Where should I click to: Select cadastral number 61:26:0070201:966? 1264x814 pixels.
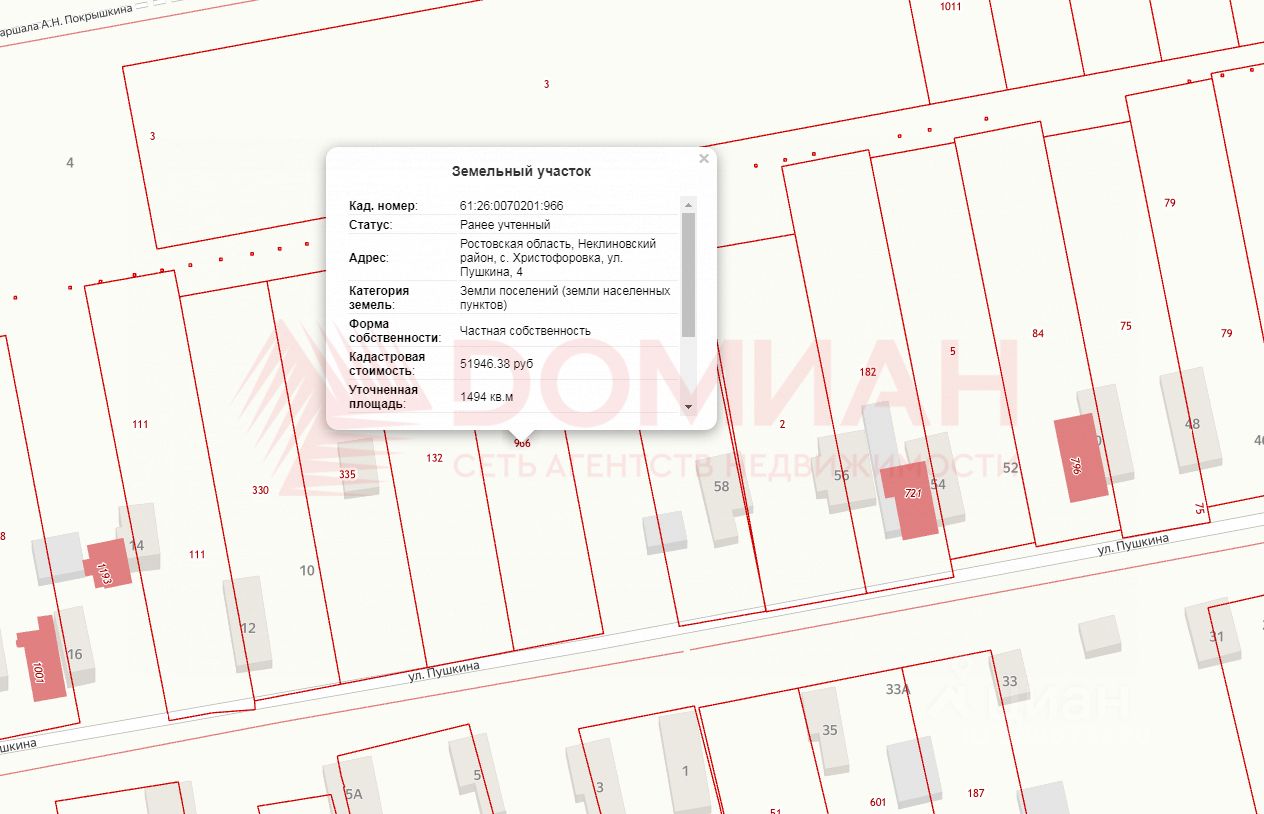click(x=511, y=206)
